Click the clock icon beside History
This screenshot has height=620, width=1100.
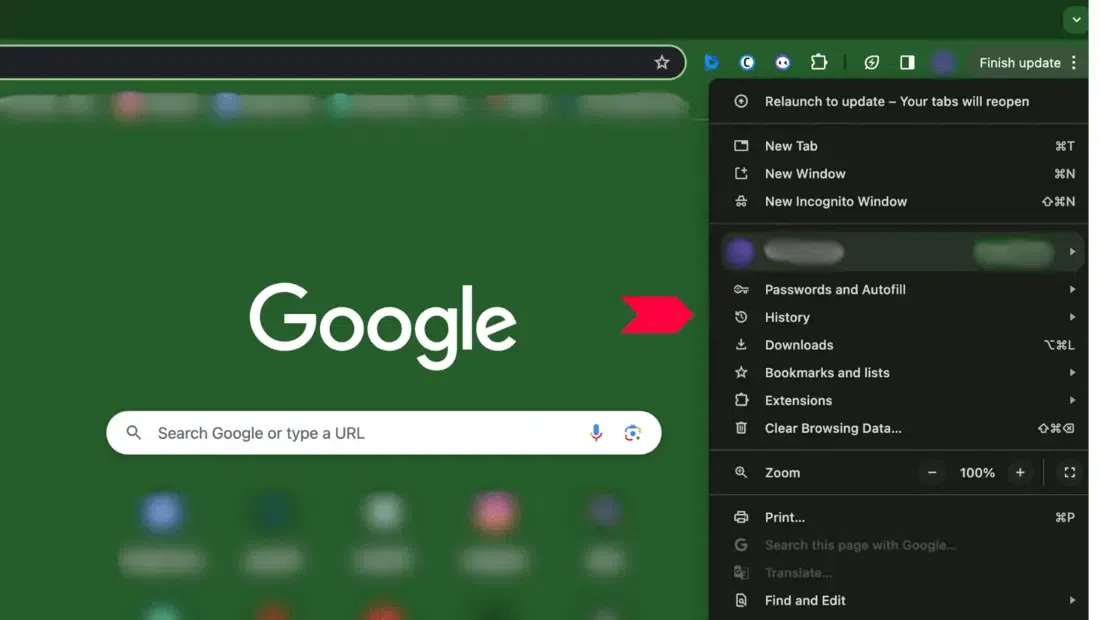tap(741, 317)
